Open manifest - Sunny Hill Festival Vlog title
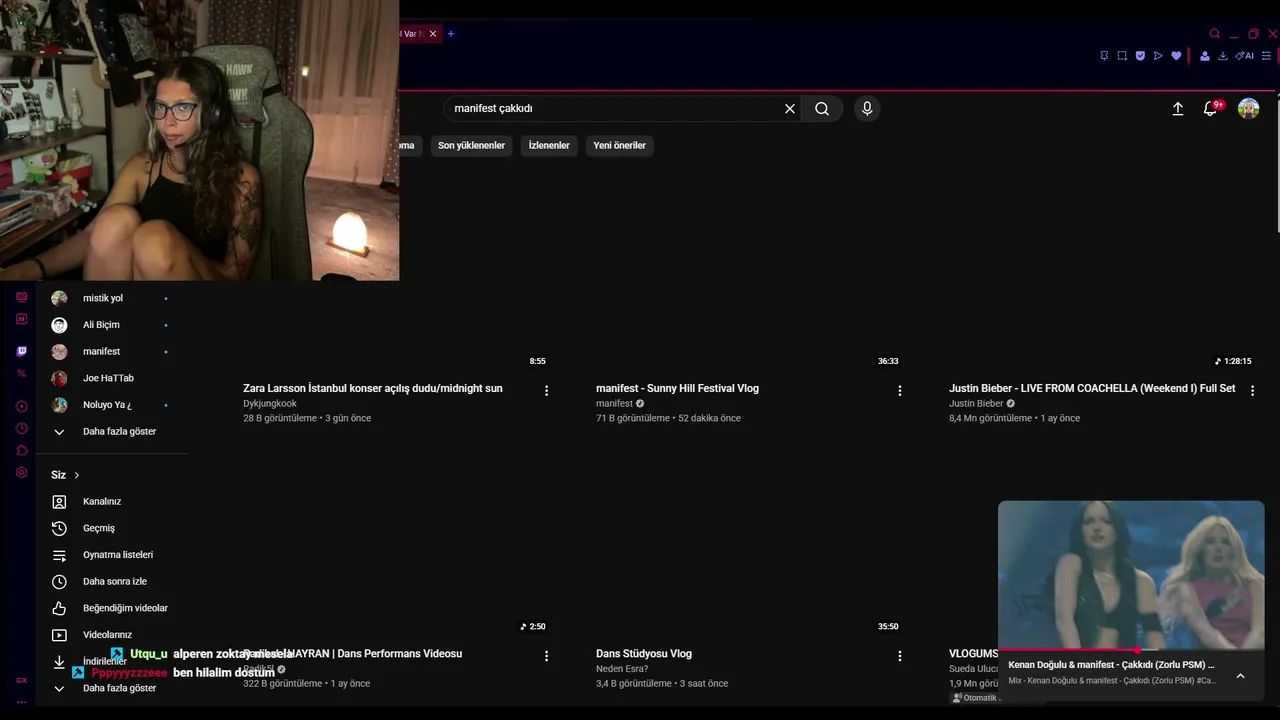Viewport: 1280px width, 720px height. pos(677,388)
